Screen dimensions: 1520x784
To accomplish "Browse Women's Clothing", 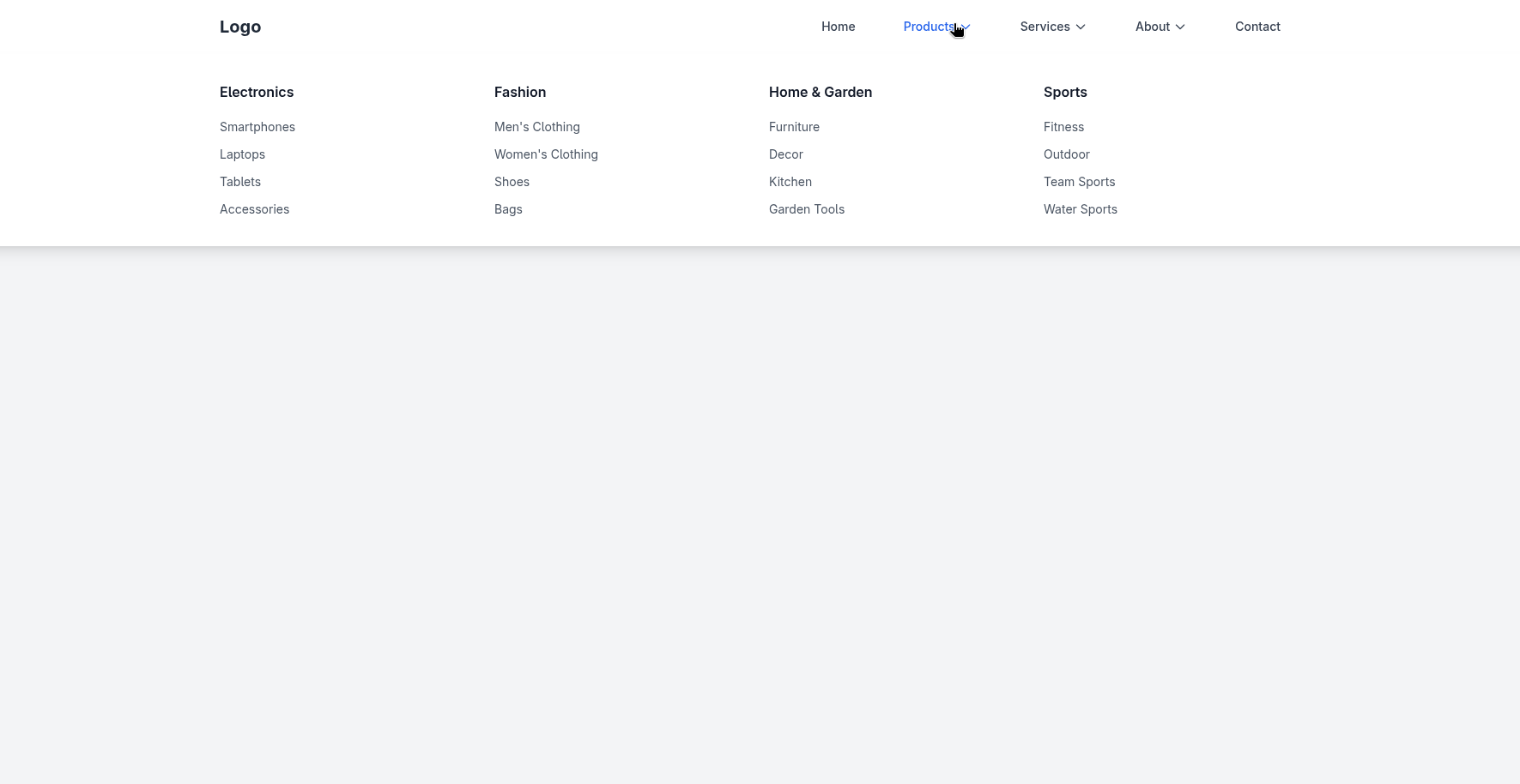I will click(x=546, y=154).
